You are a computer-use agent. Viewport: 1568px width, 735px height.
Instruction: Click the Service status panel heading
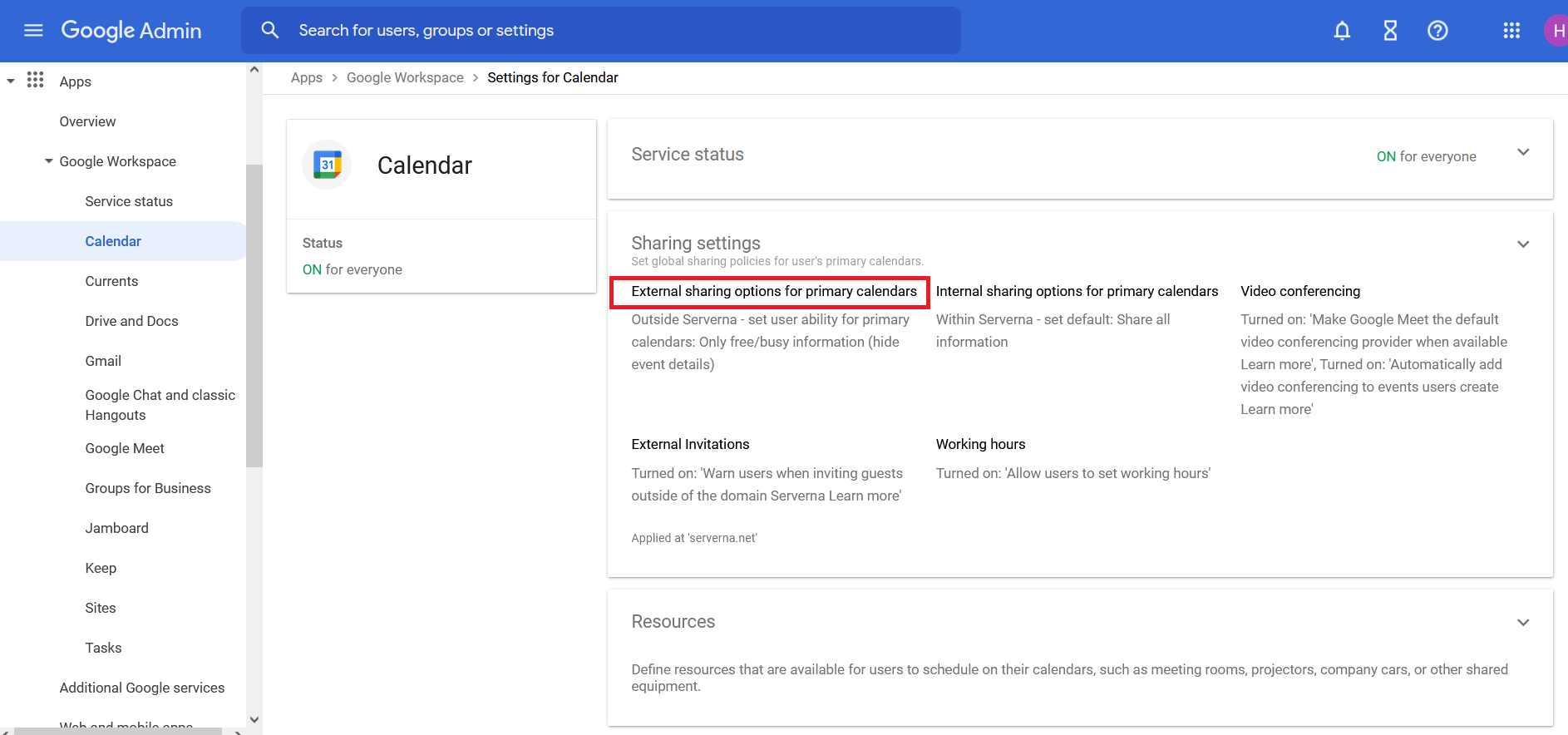(688, 154)
